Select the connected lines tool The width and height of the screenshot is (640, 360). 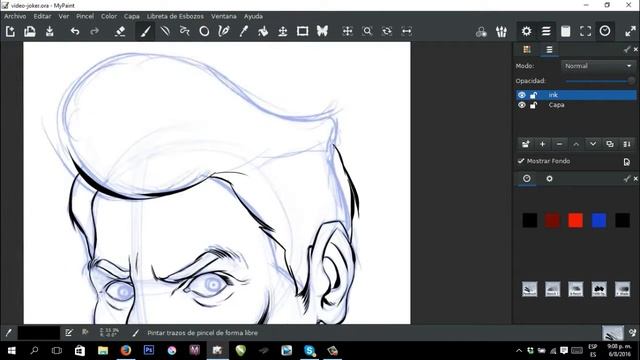coord(184,31)
